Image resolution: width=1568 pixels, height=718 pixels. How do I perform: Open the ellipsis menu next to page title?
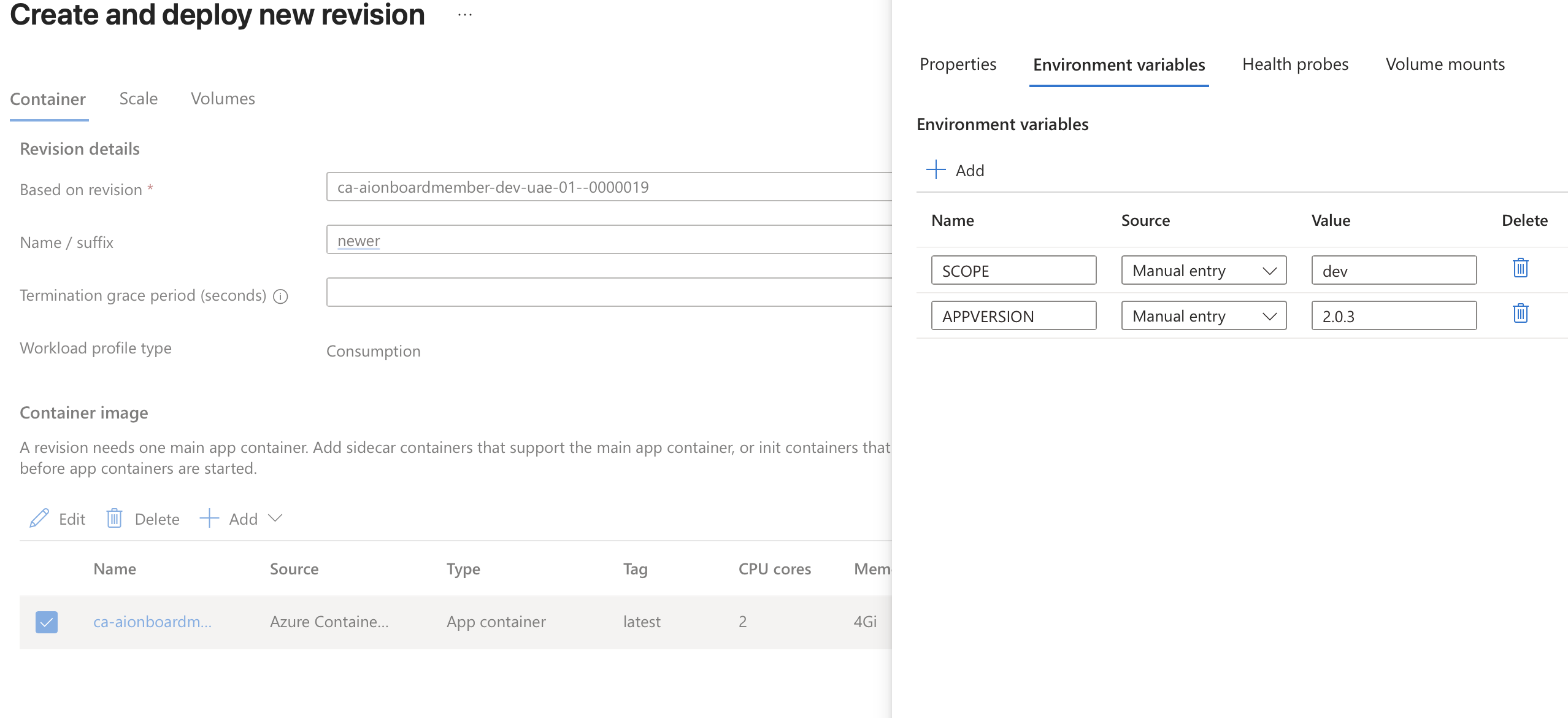click(x=465, y=15)
